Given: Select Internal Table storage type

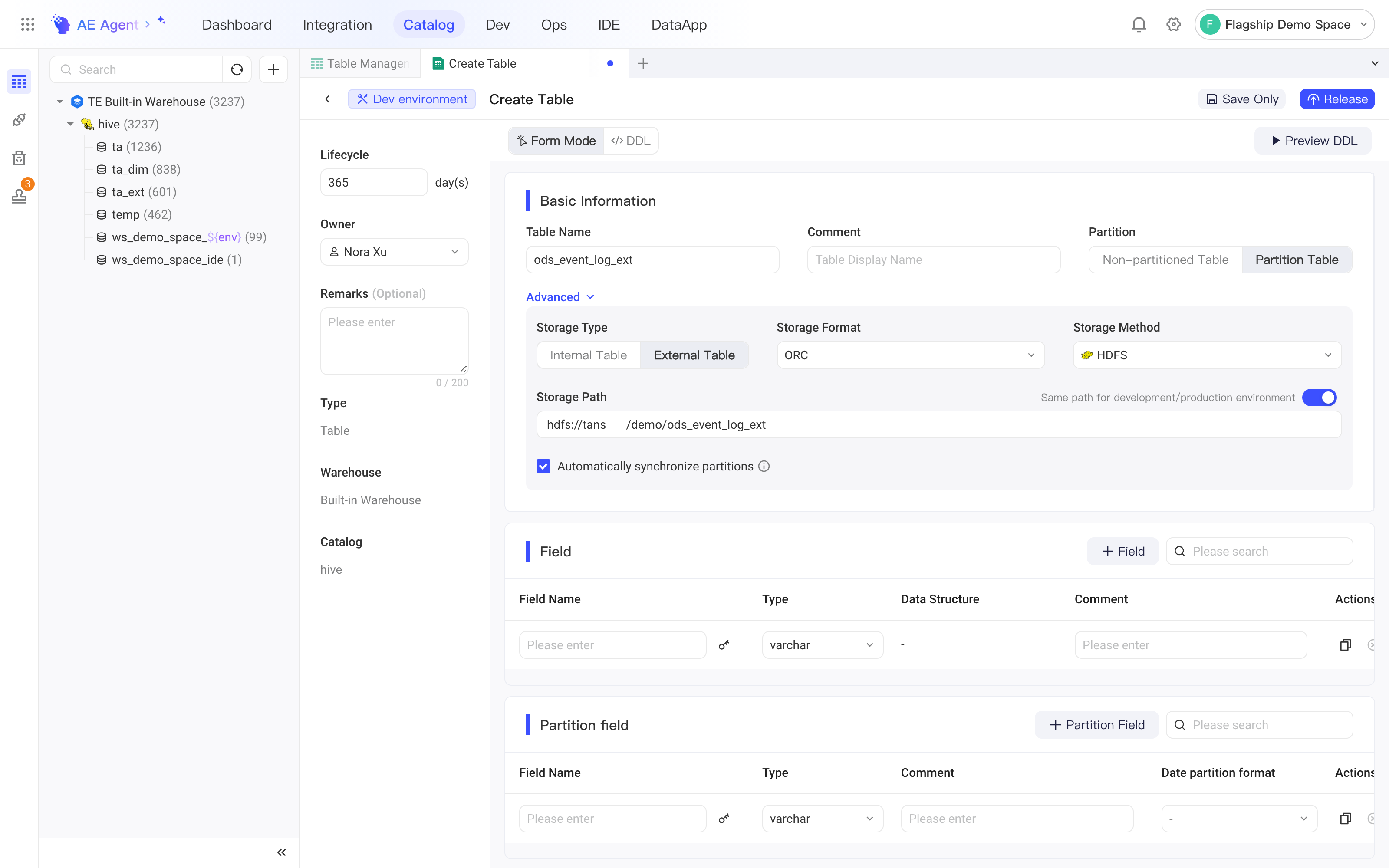Looking at the screenshot, I should (x=588, y=355).
